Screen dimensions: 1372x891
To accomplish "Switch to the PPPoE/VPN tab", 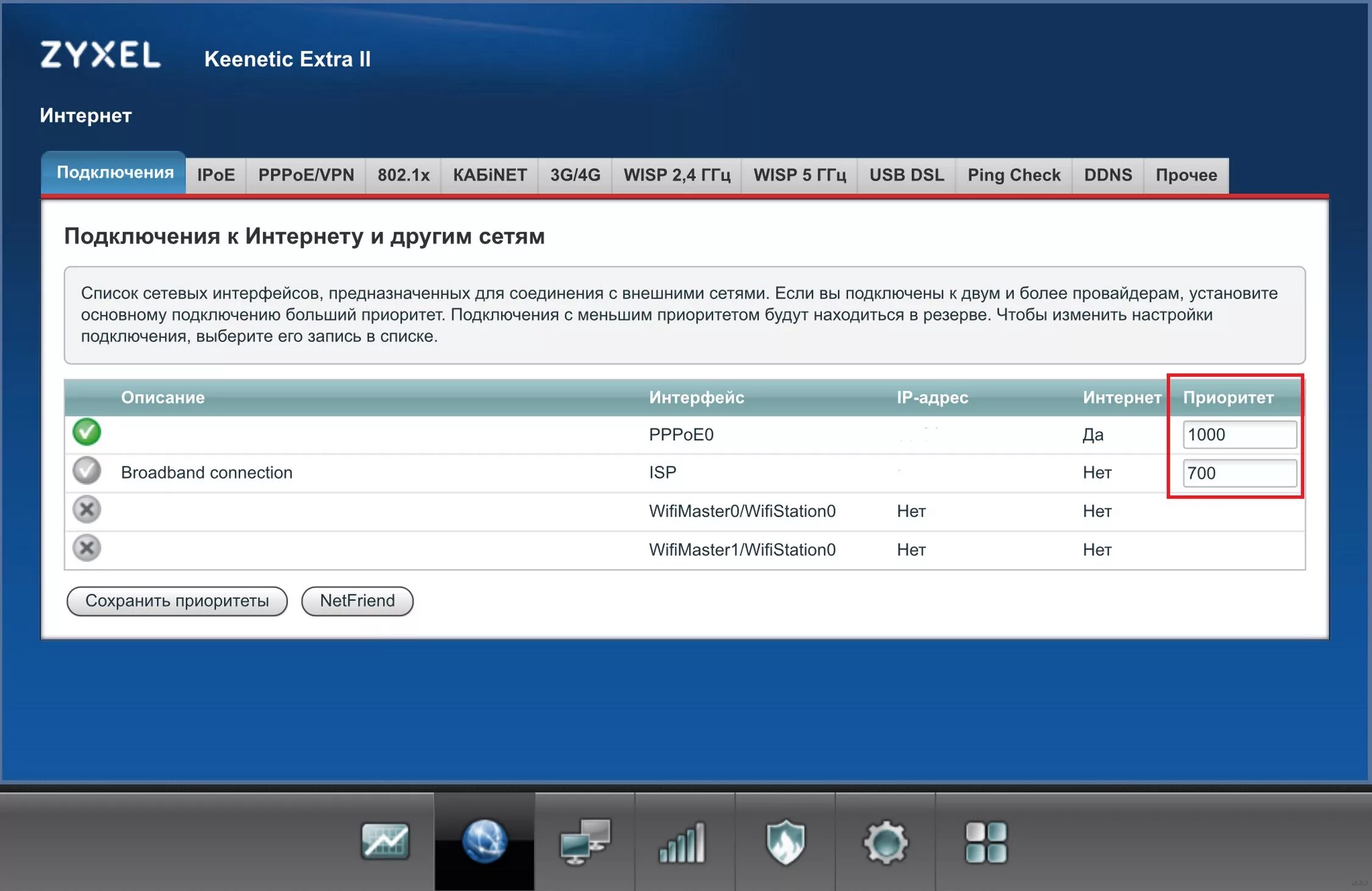I will 305,176.
